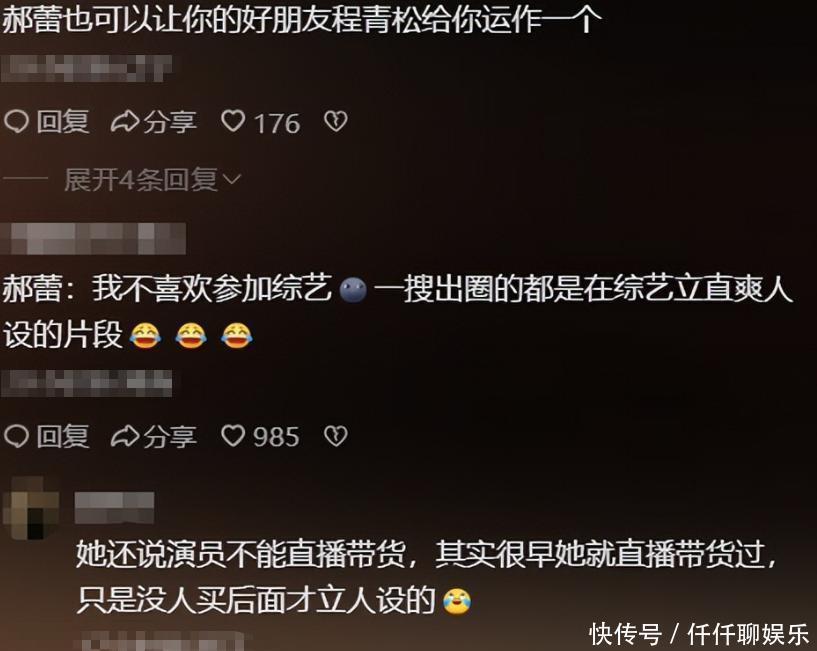817x651 pixels.
Task: Click 回复 text under 176-like comment
Action: [x=63, y=121]
